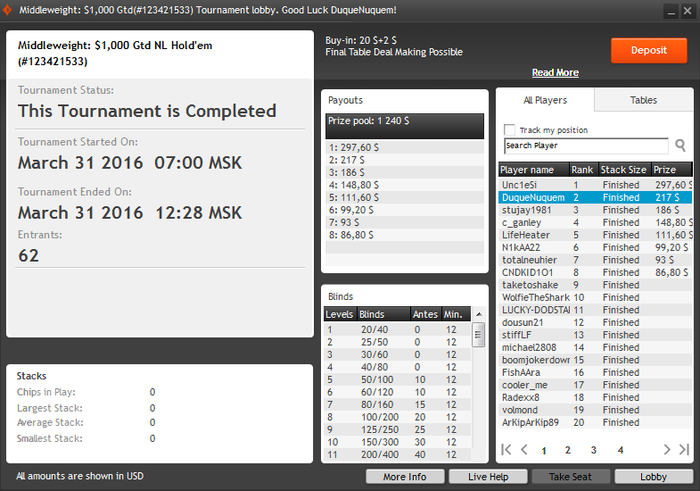Sort by Prize column header
The image size is (700, 491).
pos(671,170)
